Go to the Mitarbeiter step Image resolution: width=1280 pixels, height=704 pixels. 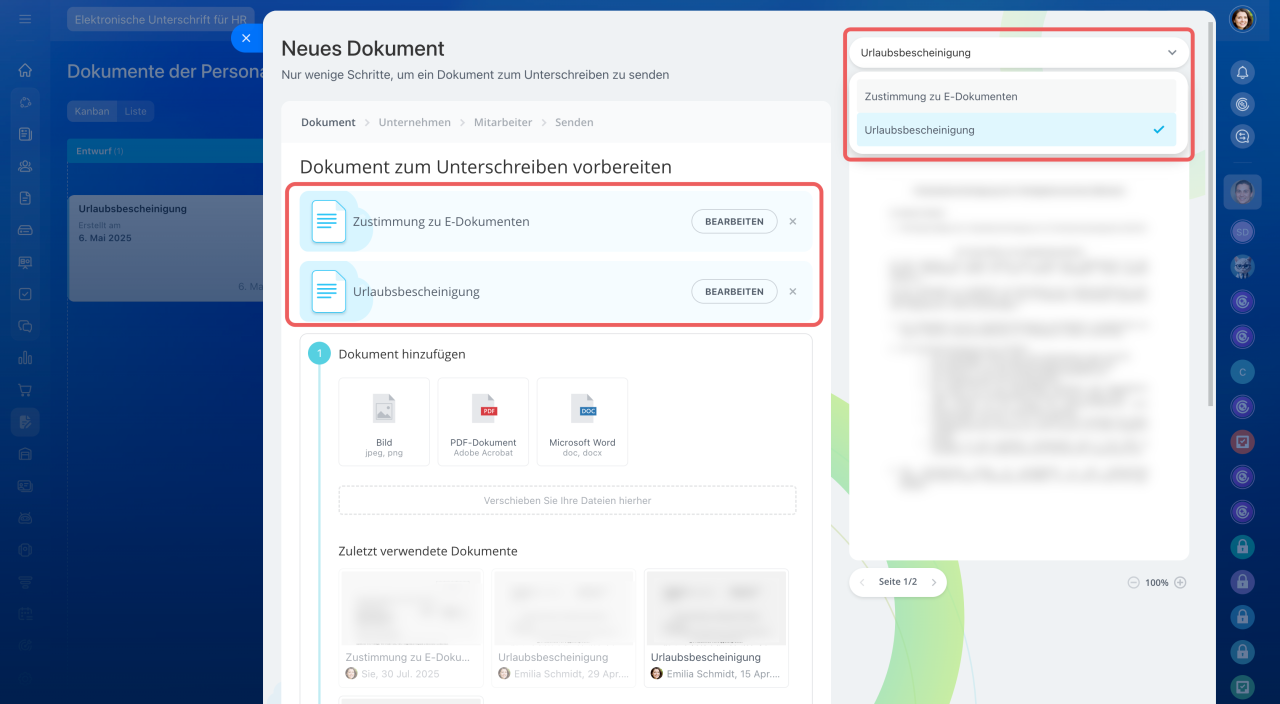click(x=503, y=122)
